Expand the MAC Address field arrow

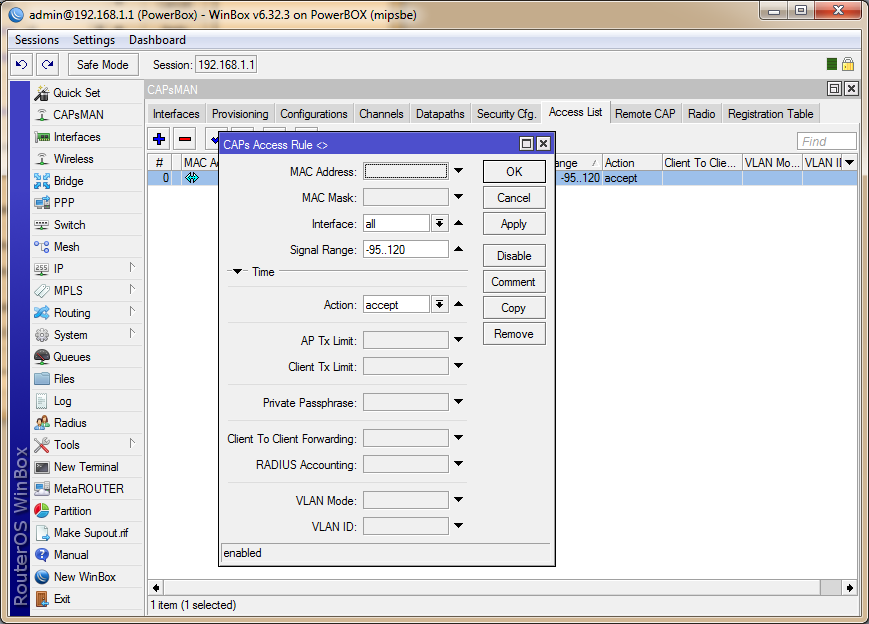(458, 171)
